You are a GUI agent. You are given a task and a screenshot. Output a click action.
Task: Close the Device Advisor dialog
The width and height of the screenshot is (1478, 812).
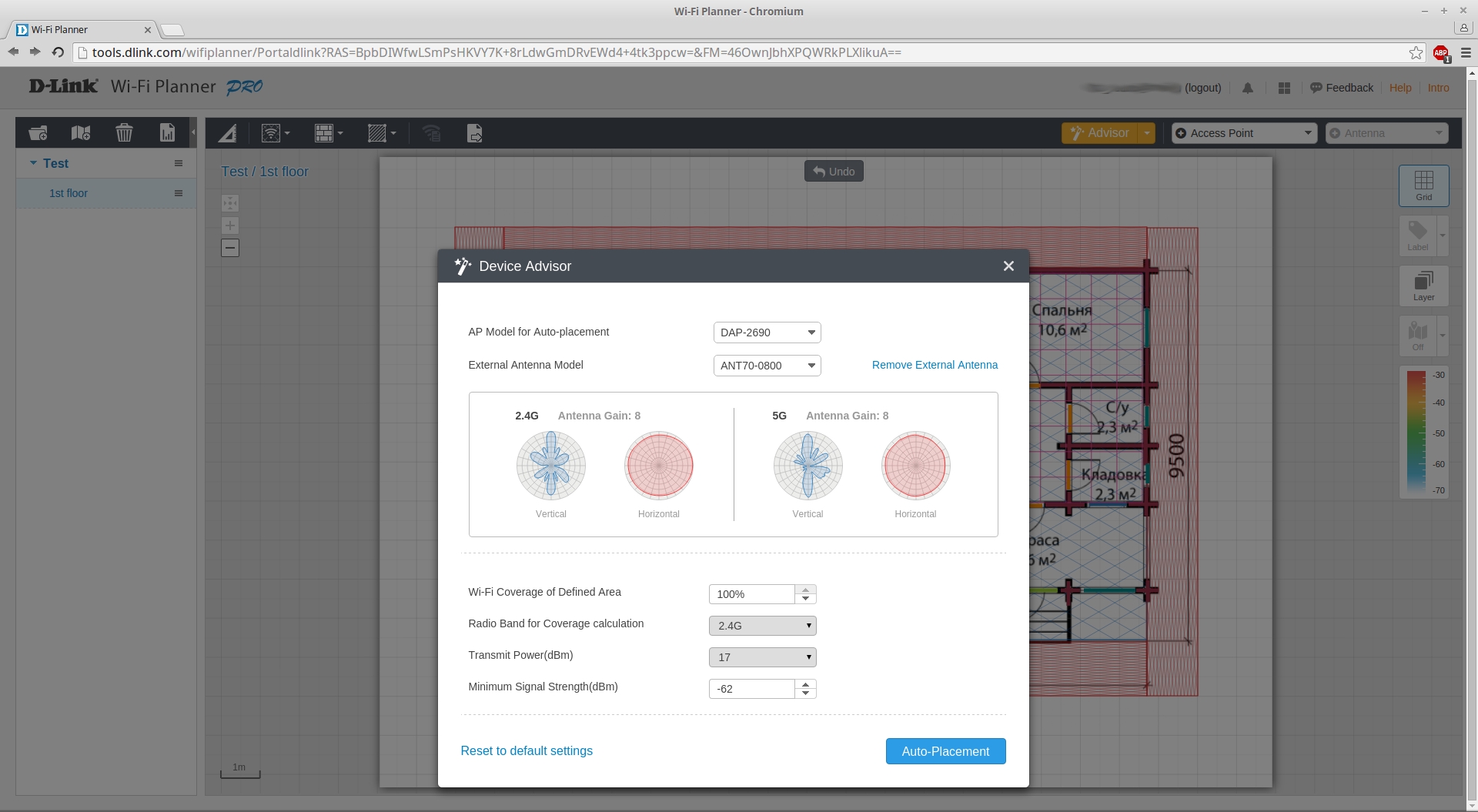click(x=1008, y=266)
